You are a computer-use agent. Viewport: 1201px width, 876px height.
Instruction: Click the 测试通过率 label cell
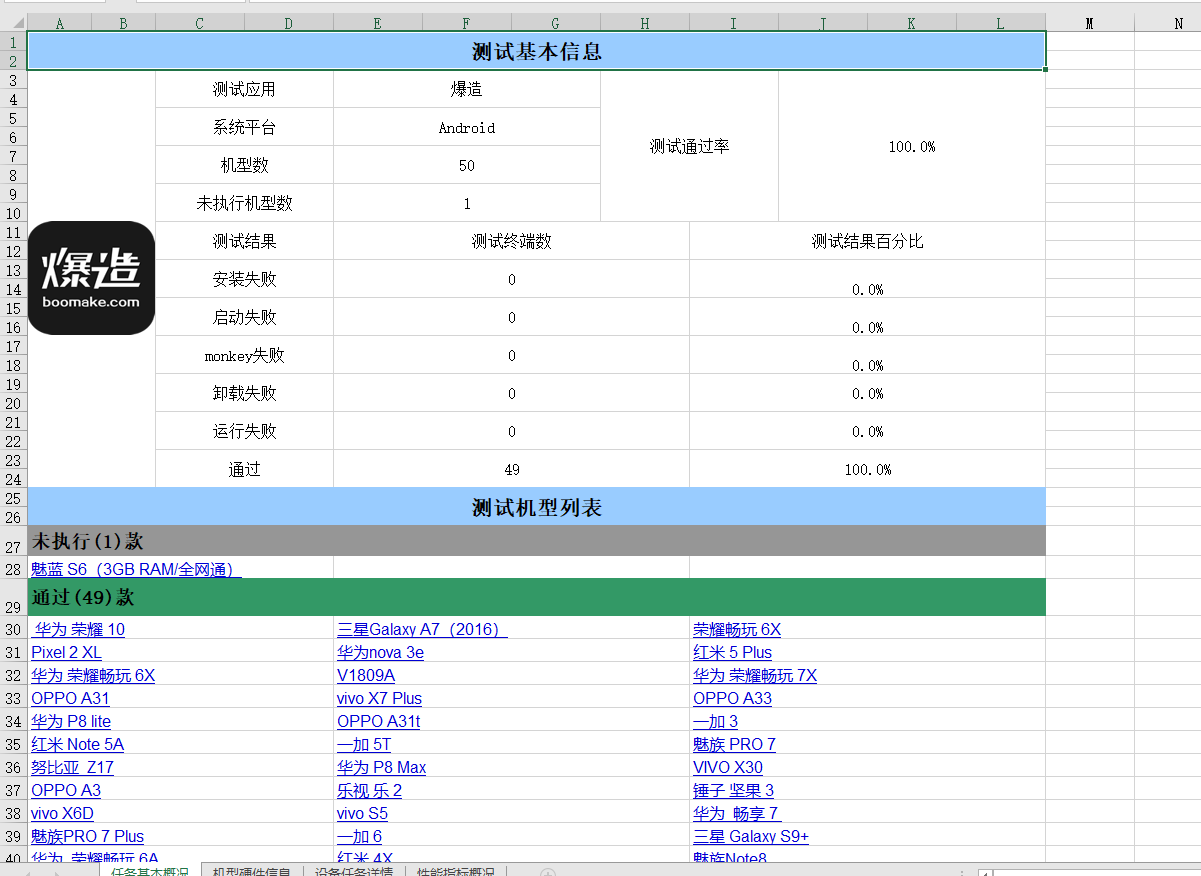point(689,146)
